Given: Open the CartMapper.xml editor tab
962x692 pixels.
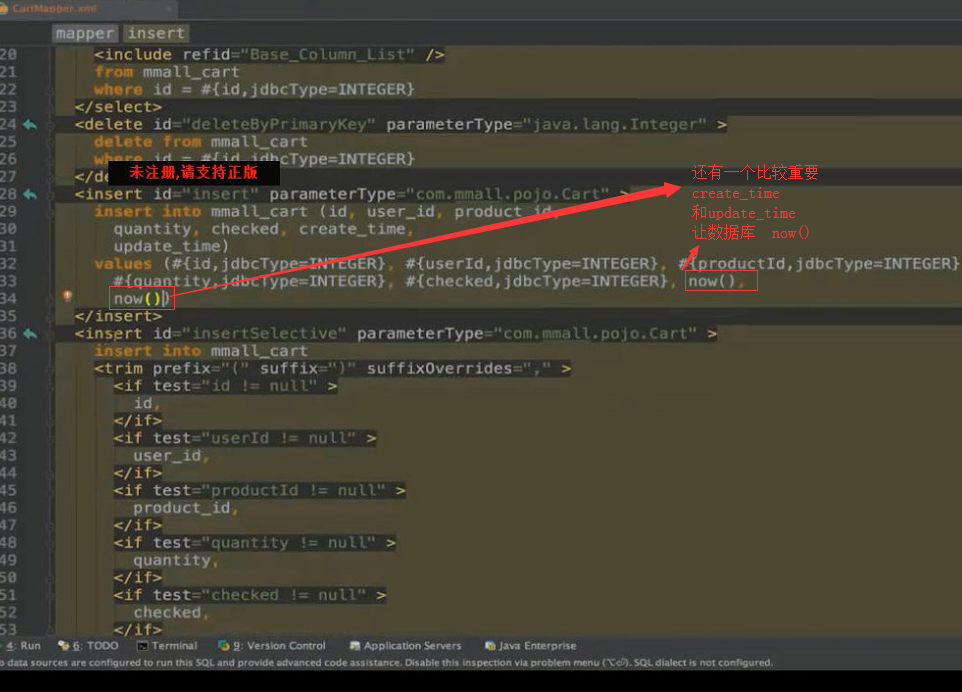Looking at the screenshot, I should tap(54, 9).
